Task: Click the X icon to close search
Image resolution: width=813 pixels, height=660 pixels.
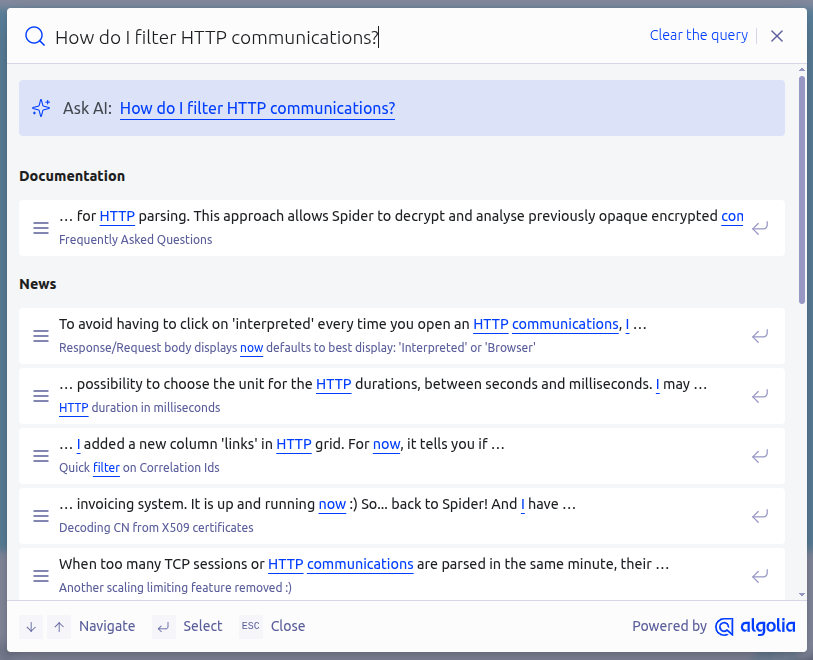Action: tap(777, 36)
